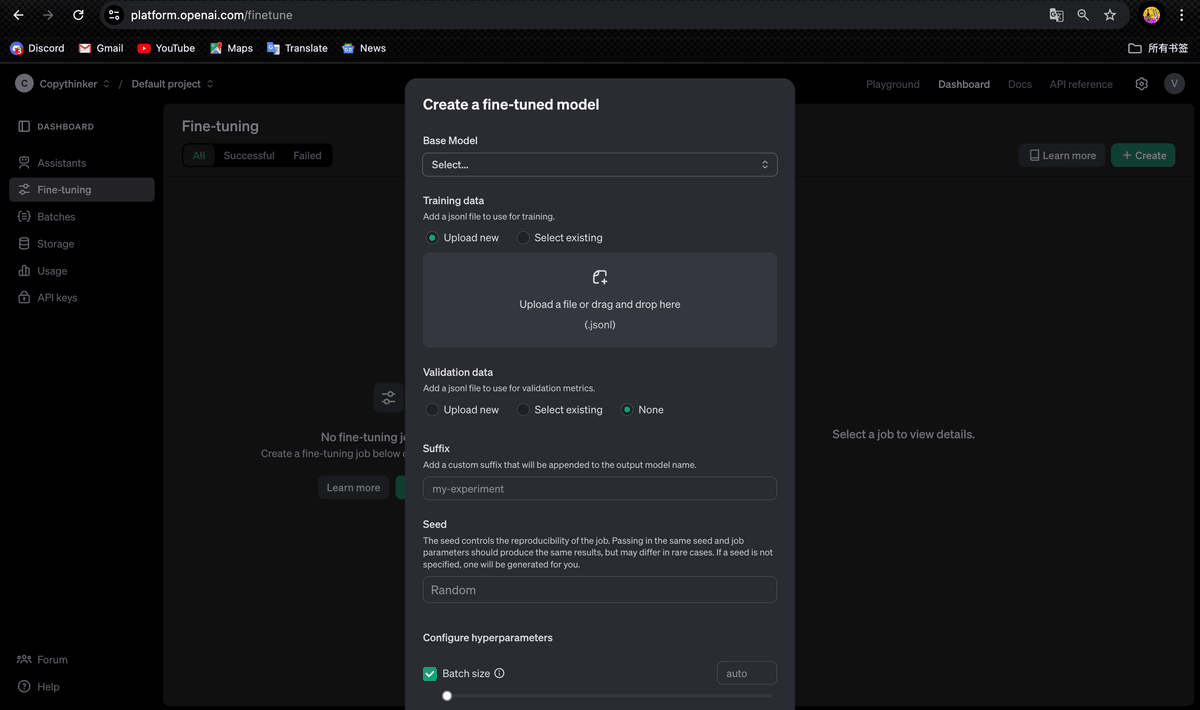Image resolution: width=1200 pixels, height=710 pixels.
Task: Click the upload file icon in dropzone
Action: (x=600, y=277)
